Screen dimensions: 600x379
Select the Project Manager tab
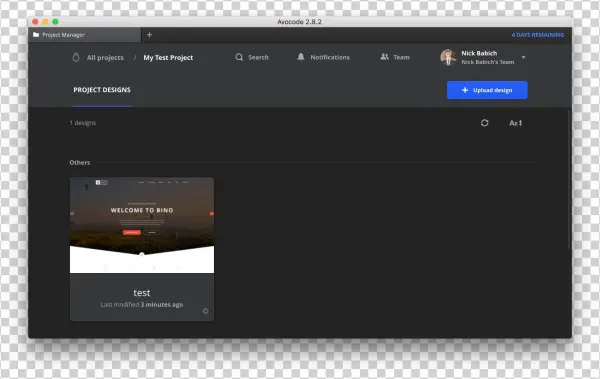tap(84, 35)
